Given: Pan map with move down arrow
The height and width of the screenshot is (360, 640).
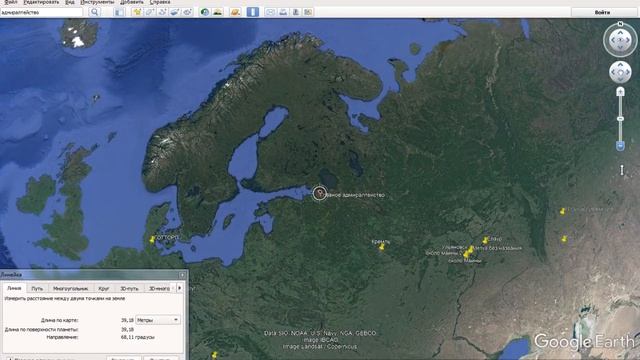Looking at the screenshot, I should [620, 80].
